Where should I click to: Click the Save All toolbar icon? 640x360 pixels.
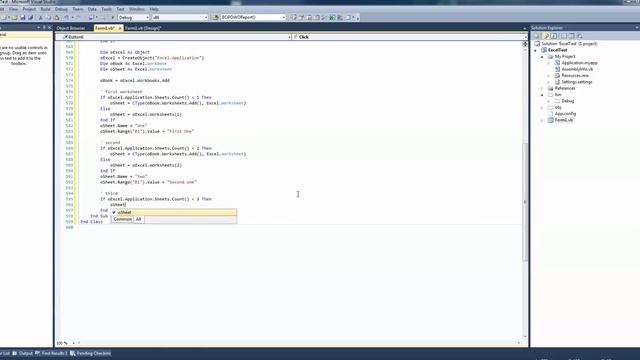coord(30,18)
